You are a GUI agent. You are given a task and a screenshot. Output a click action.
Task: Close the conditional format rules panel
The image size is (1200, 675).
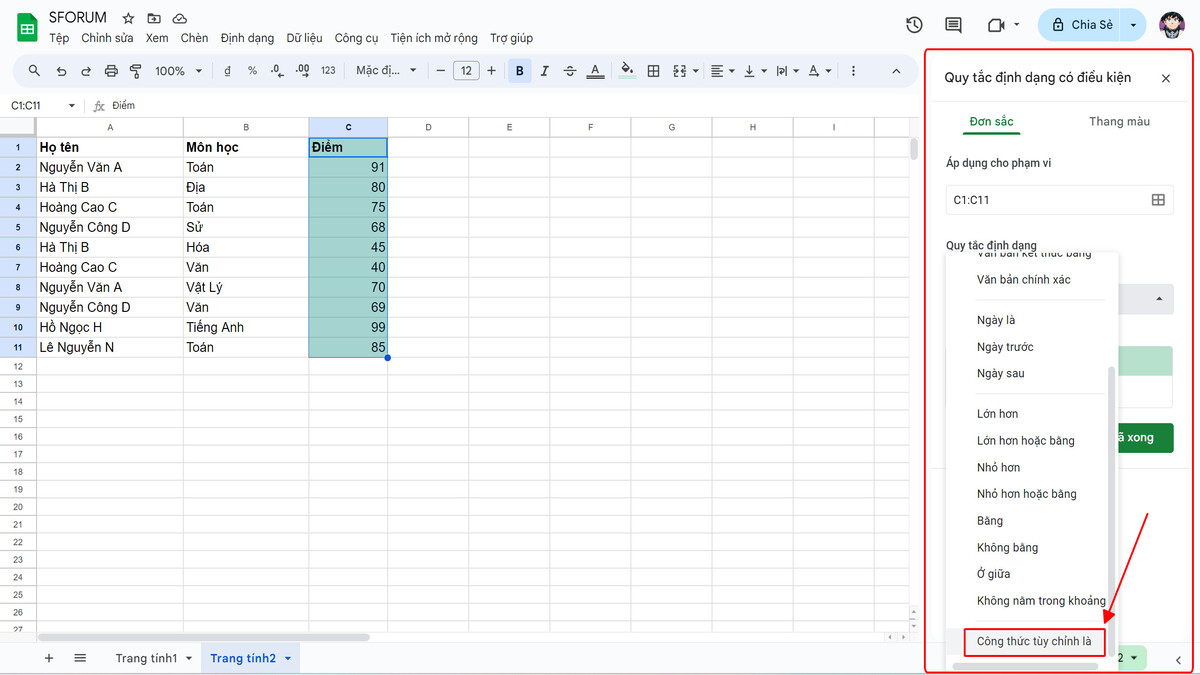click(1166, 78)
